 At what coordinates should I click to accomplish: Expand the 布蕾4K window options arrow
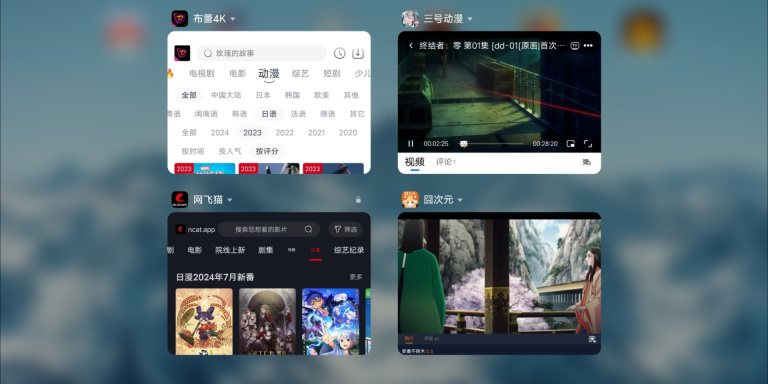click(233, 19)
